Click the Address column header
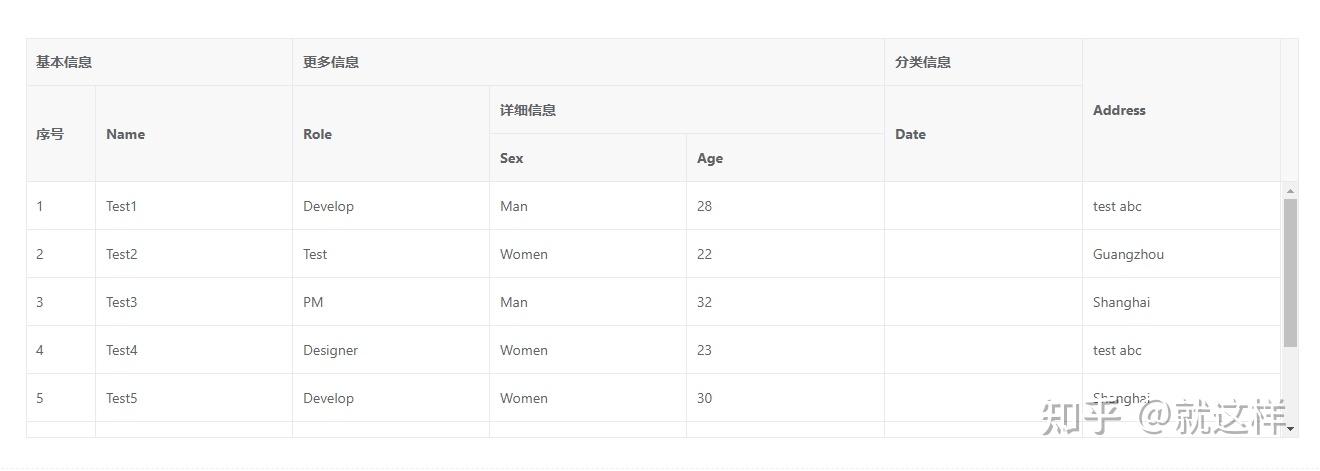1320x471 pixels. coord(1119,110)
